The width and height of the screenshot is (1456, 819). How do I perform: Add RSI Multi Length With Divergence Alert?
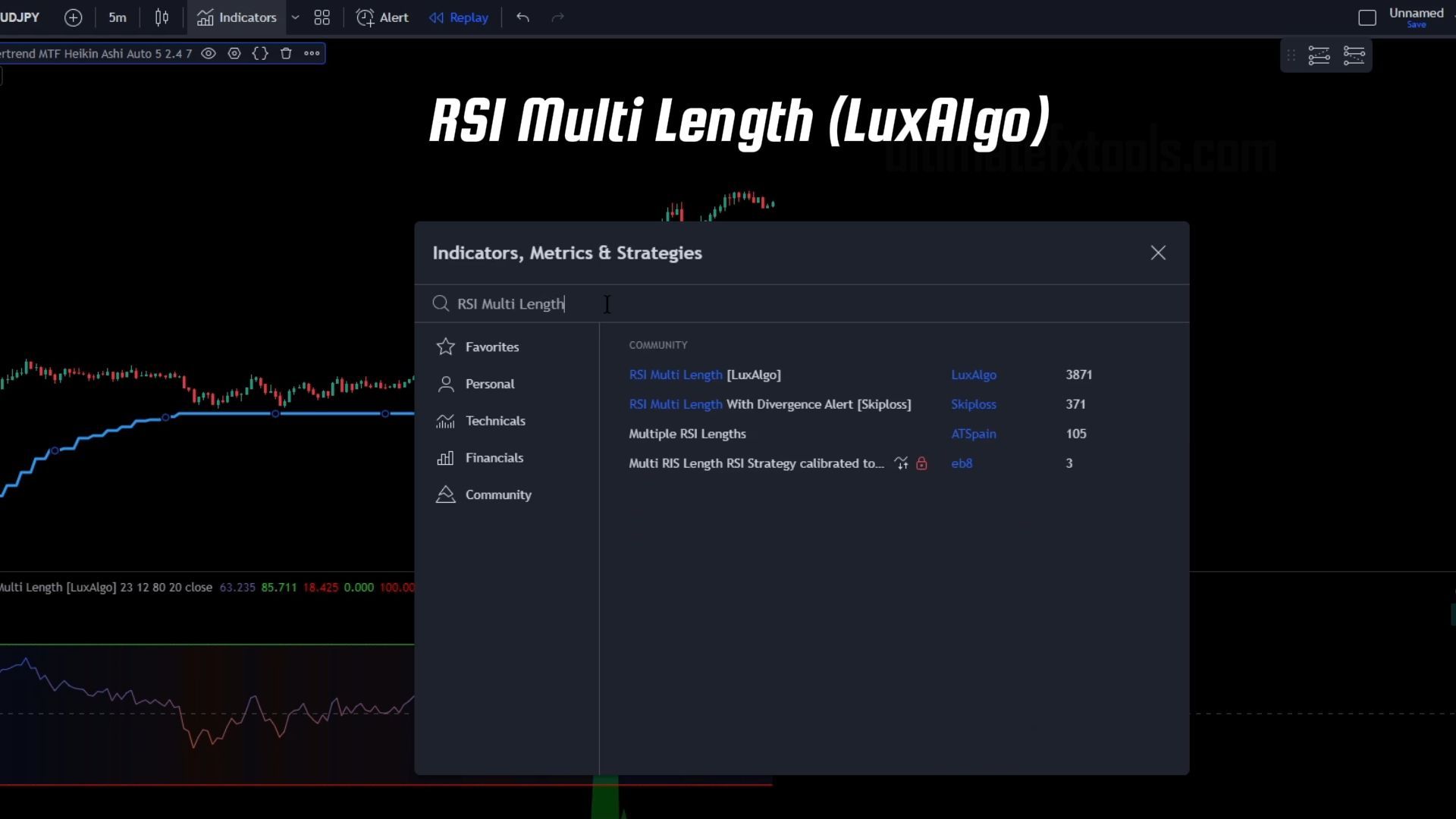pyautogui.click(x=770, y=404)
